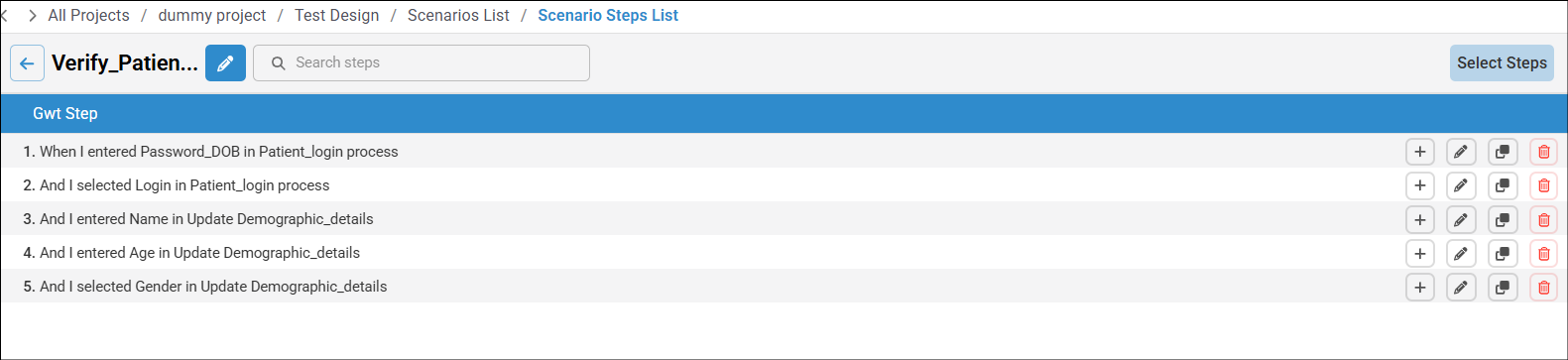Delete step 4 using the trash icon
1568x360 pixels.
tap(1544, 253)
